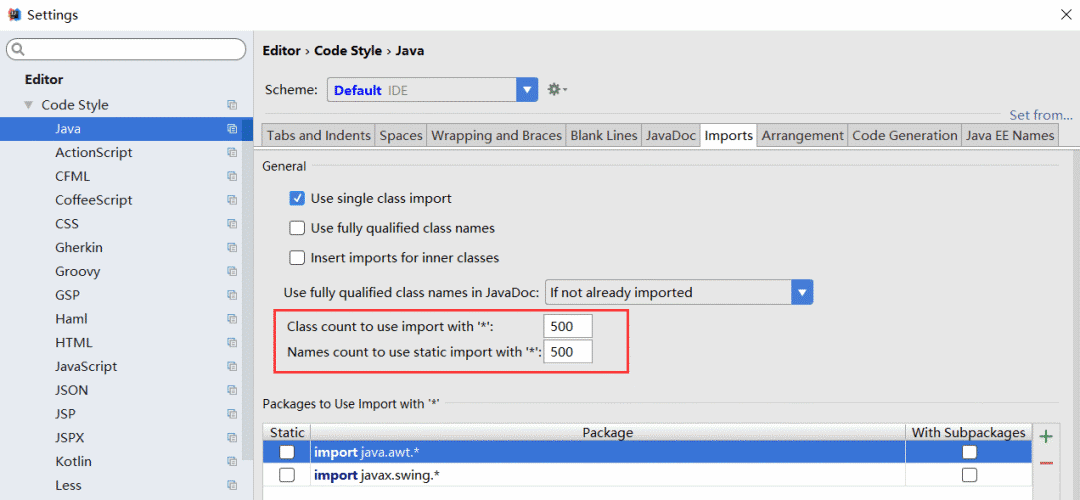Click the minus remove package icon
Viewport: 1080px width, 500px height.
[x=1046, y=463]
